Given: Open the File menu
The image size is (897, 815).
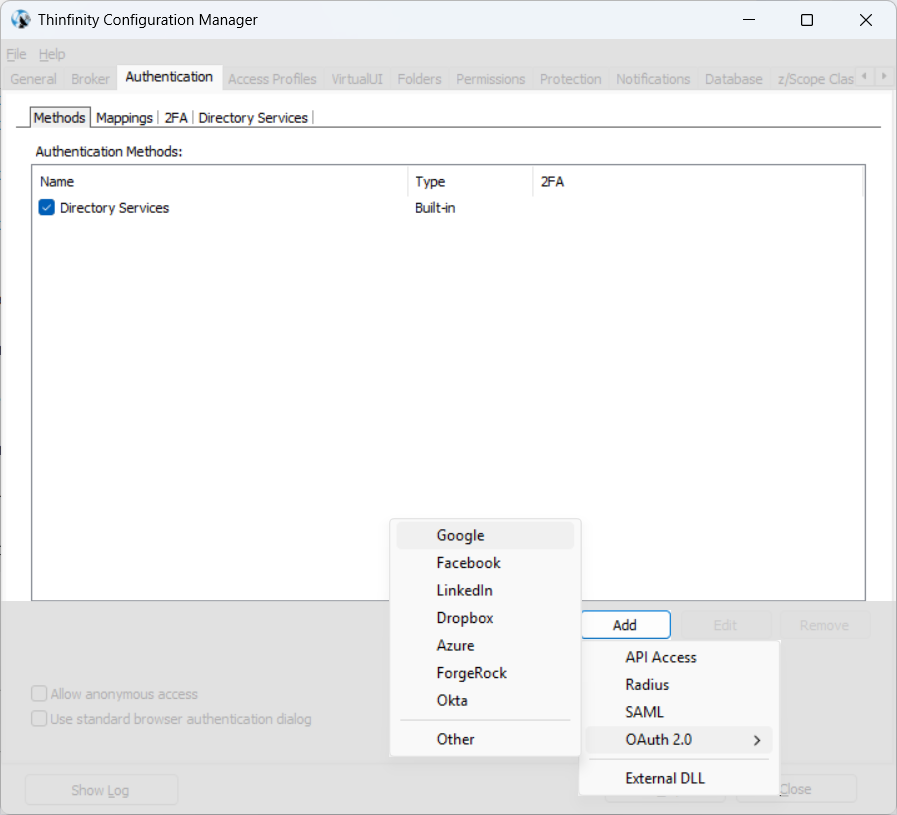Looking at the screenshot, I should (x=16, y=54).
